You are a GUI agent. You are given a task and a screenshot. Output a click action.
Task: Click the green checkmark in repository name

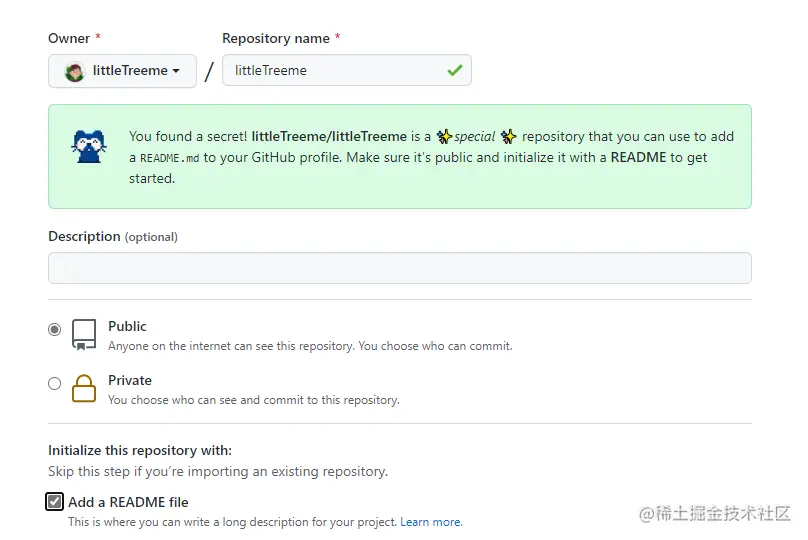click(454, 70)
